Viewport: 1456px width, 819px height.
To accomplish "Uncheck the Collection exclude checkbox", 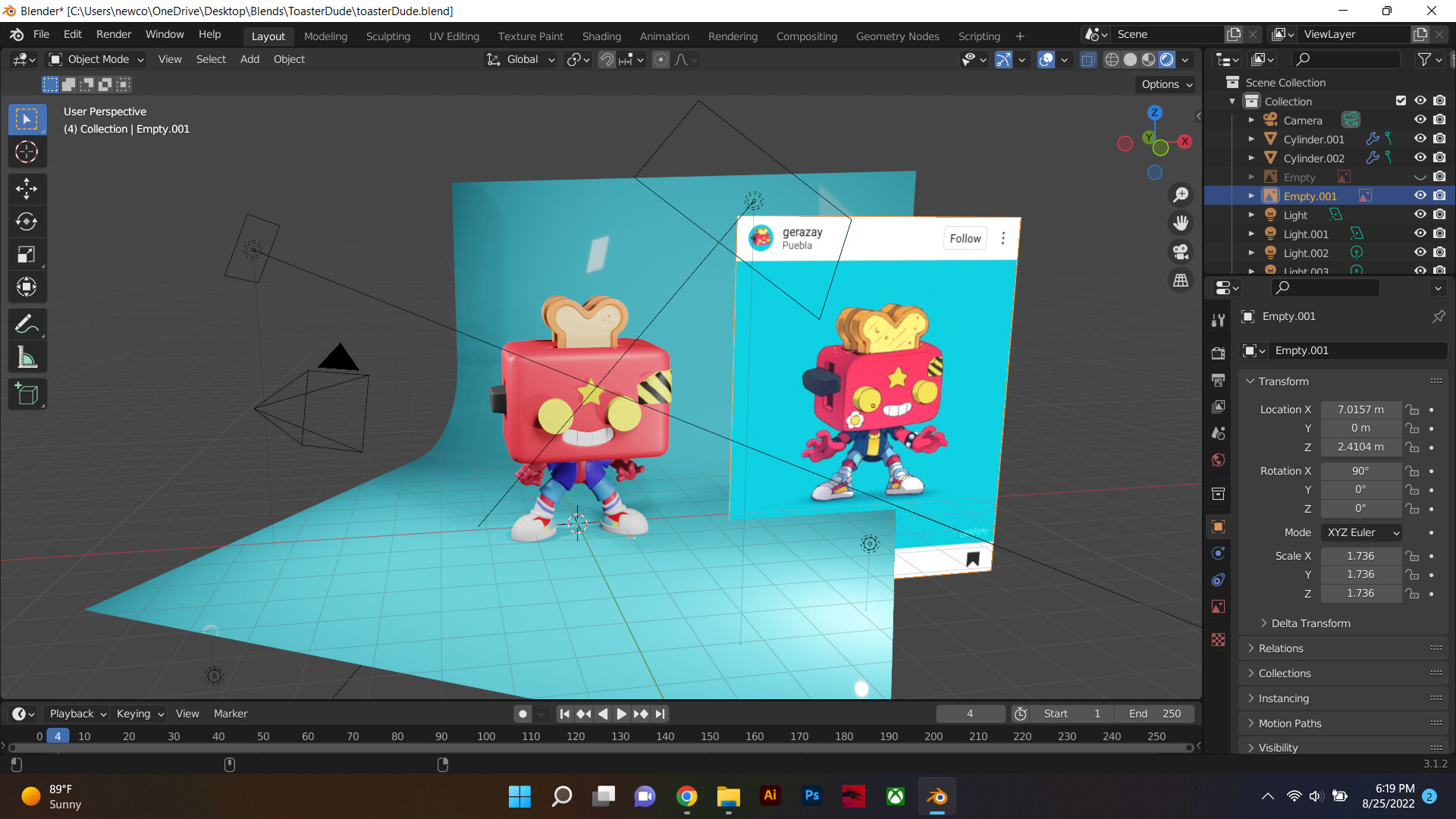I will click(x=1401, y=101).
